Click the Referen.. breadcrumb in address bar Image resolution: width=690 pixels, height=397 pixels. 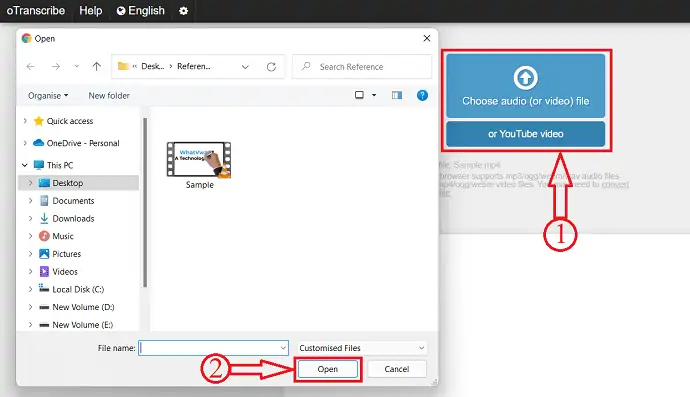click(x=194, y=66)
